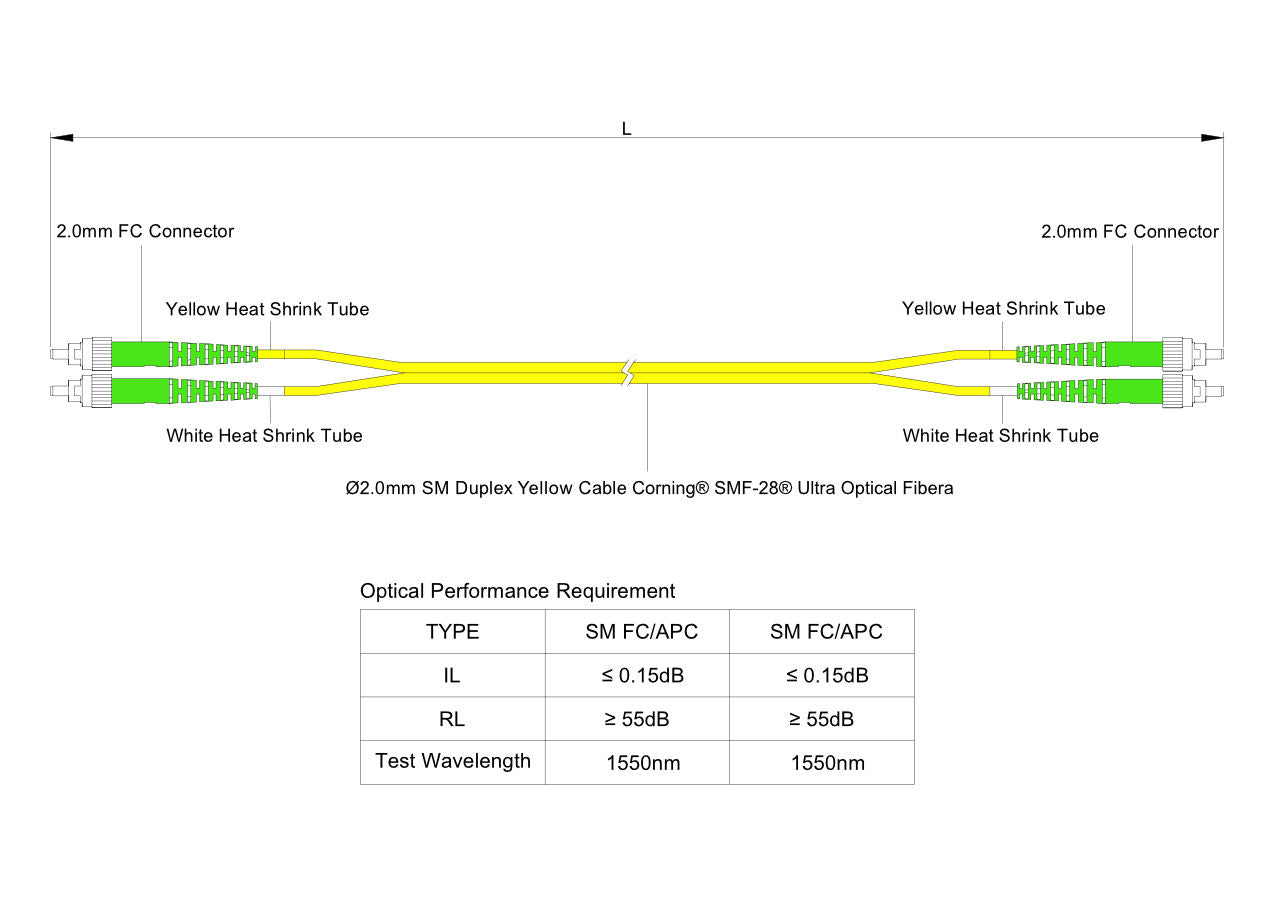Screen dimensions: 1280x904
Task: Select the TYPE header cell
Action: click(452, 632)
